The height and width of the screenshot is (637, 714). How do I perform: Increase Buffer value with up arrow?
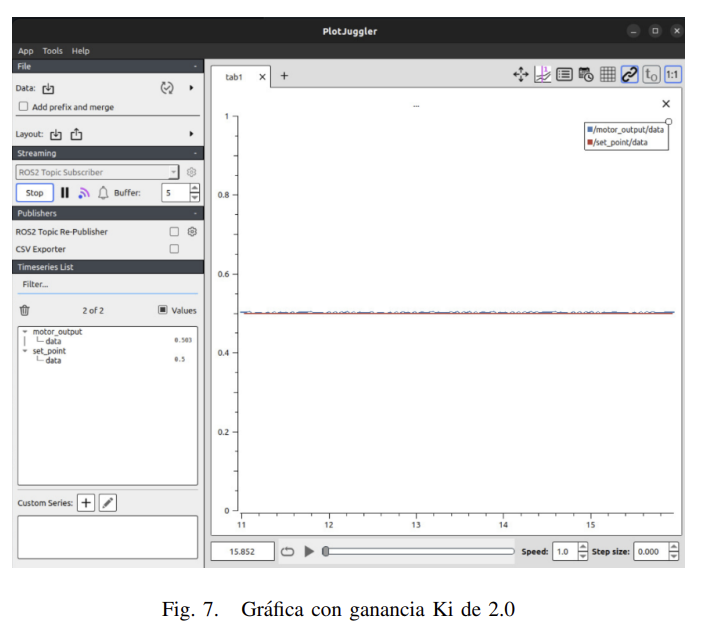pos(195,188)
